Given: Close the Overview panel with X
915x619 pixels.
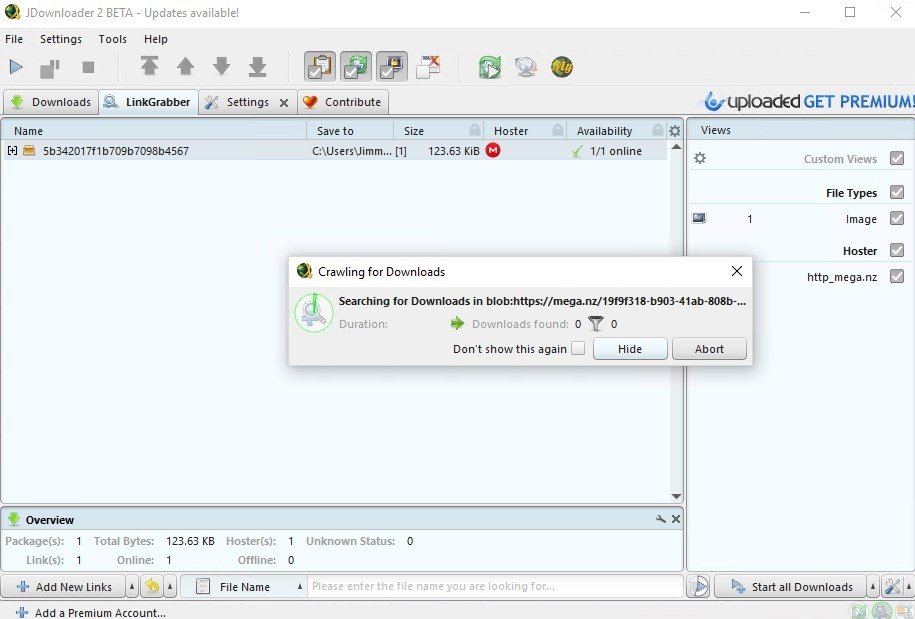Looking at the screenshot, I should coord(676,519).
